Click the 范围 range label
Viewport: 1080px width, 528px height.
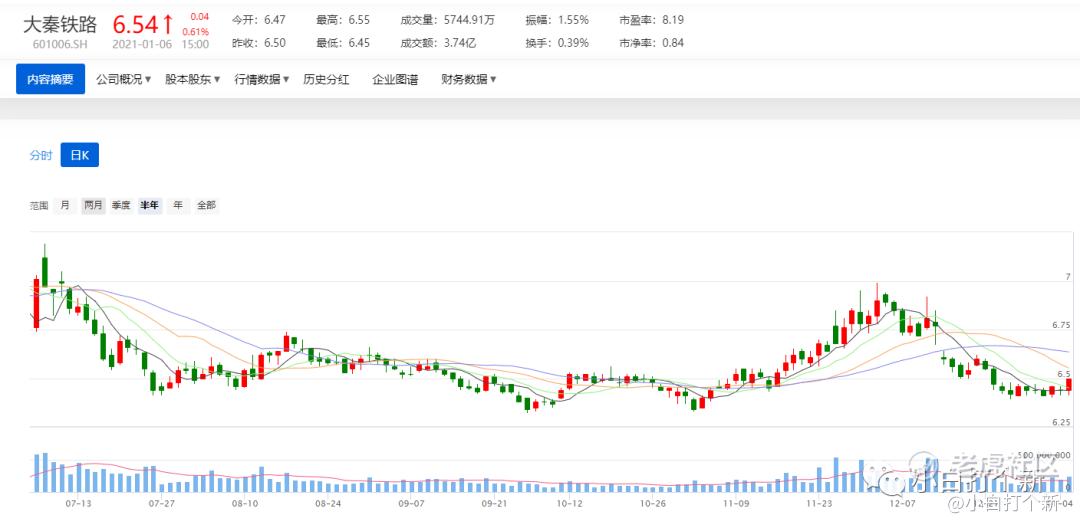click(39, 205)
